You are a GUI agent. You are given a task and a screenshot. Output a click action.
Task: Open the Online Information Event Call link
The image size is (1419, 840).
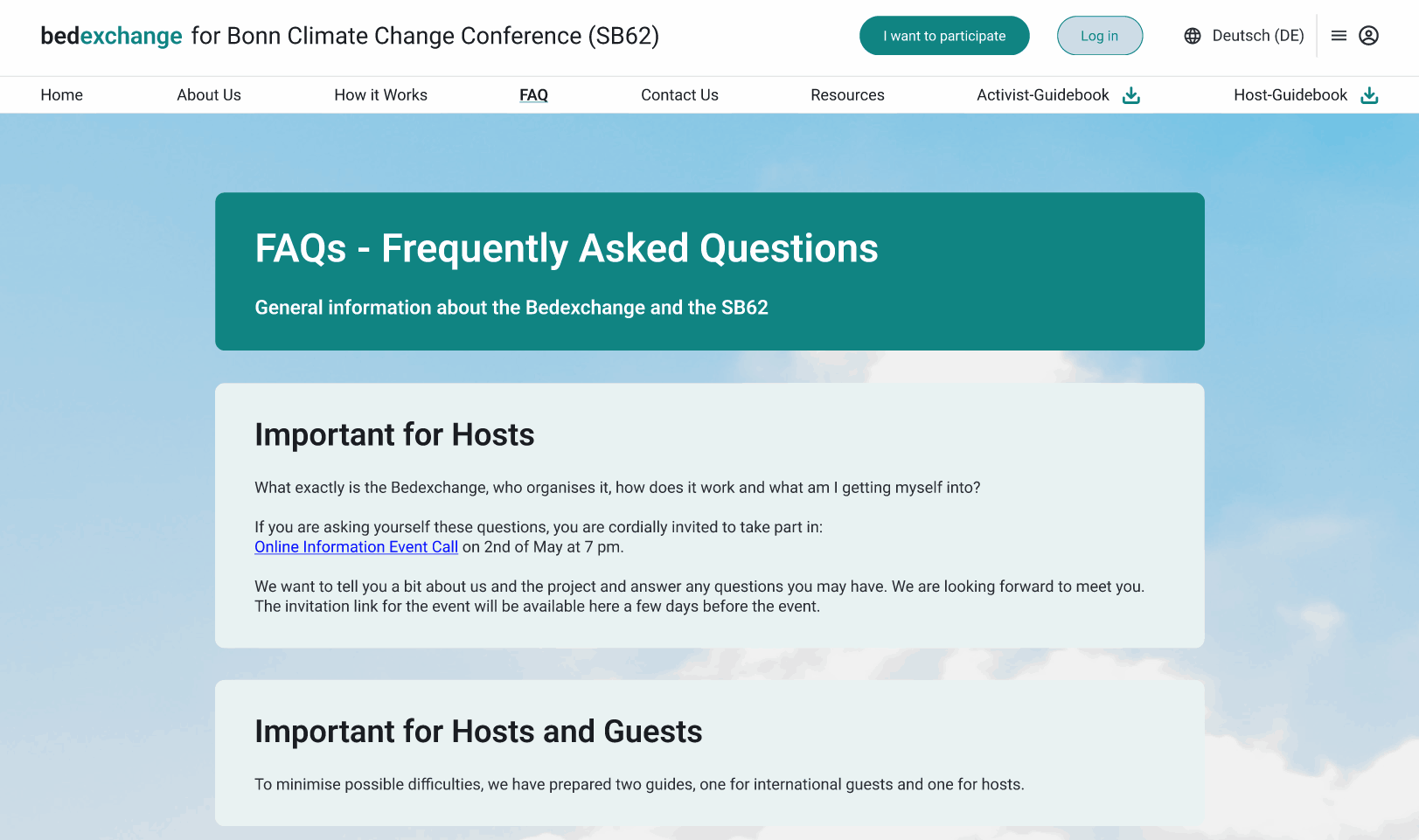click(356, 547)
